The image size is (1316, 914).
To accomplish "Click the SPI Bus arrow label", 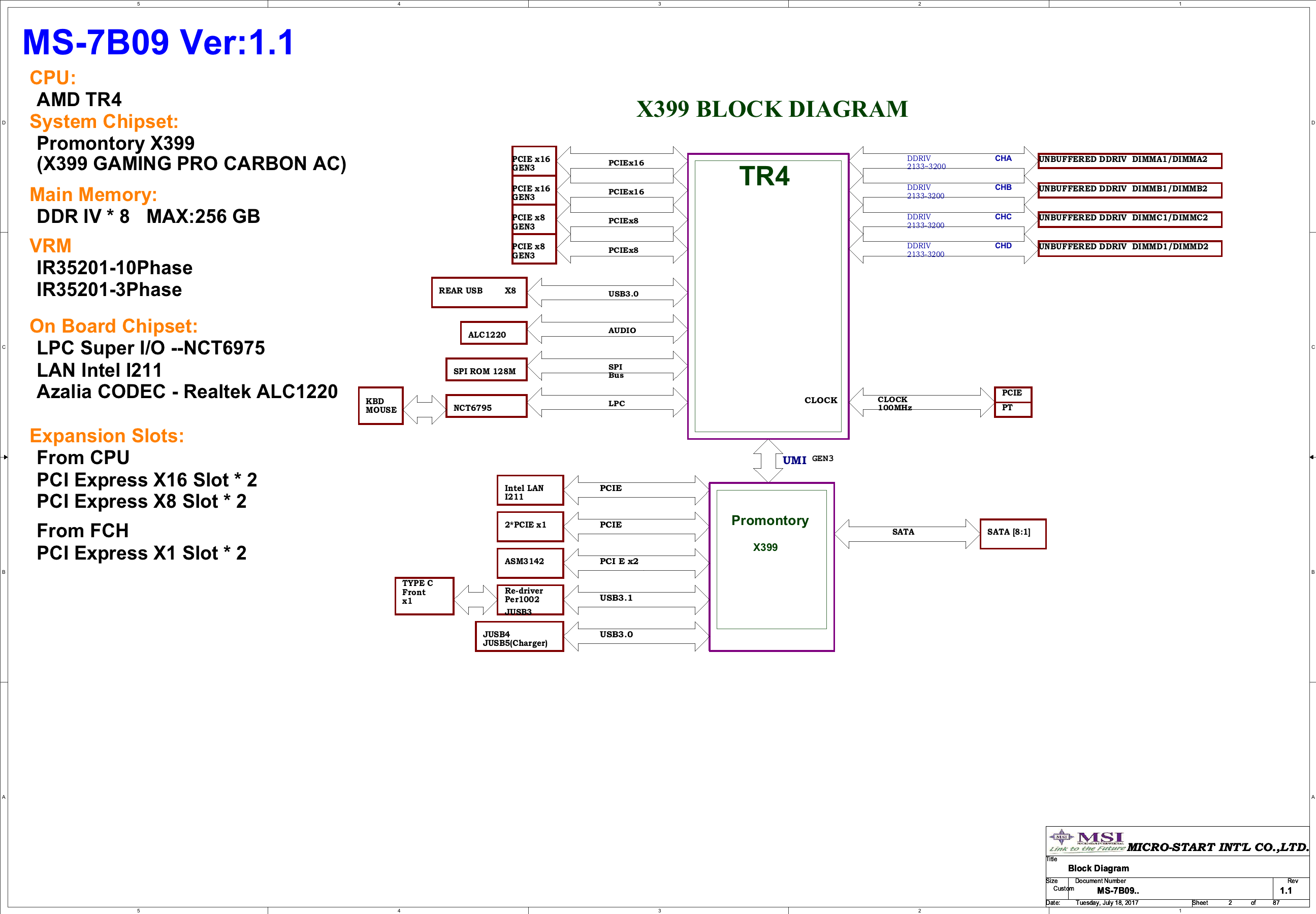I will [616, 371].
